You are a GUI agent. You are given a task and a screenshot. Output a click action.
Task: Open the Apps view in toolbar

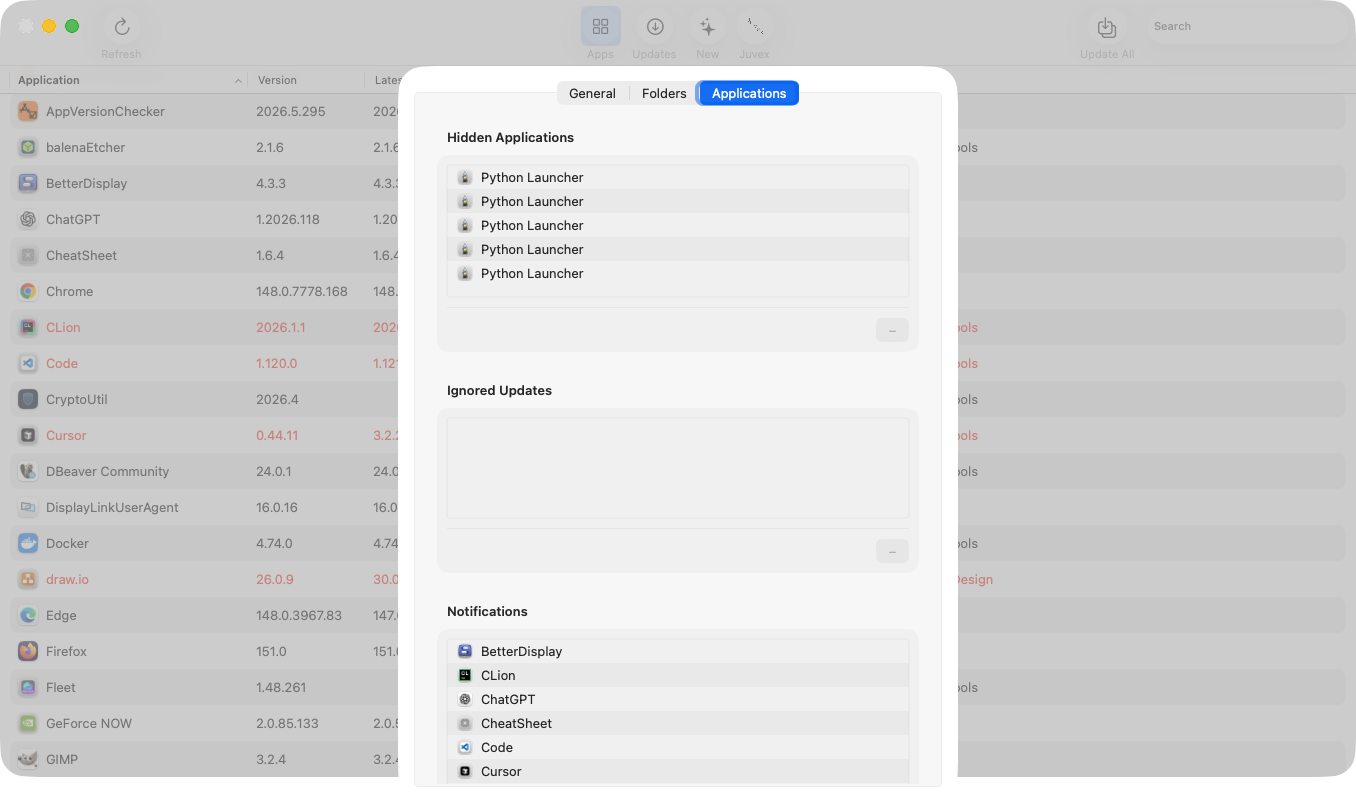pos(601,27)
